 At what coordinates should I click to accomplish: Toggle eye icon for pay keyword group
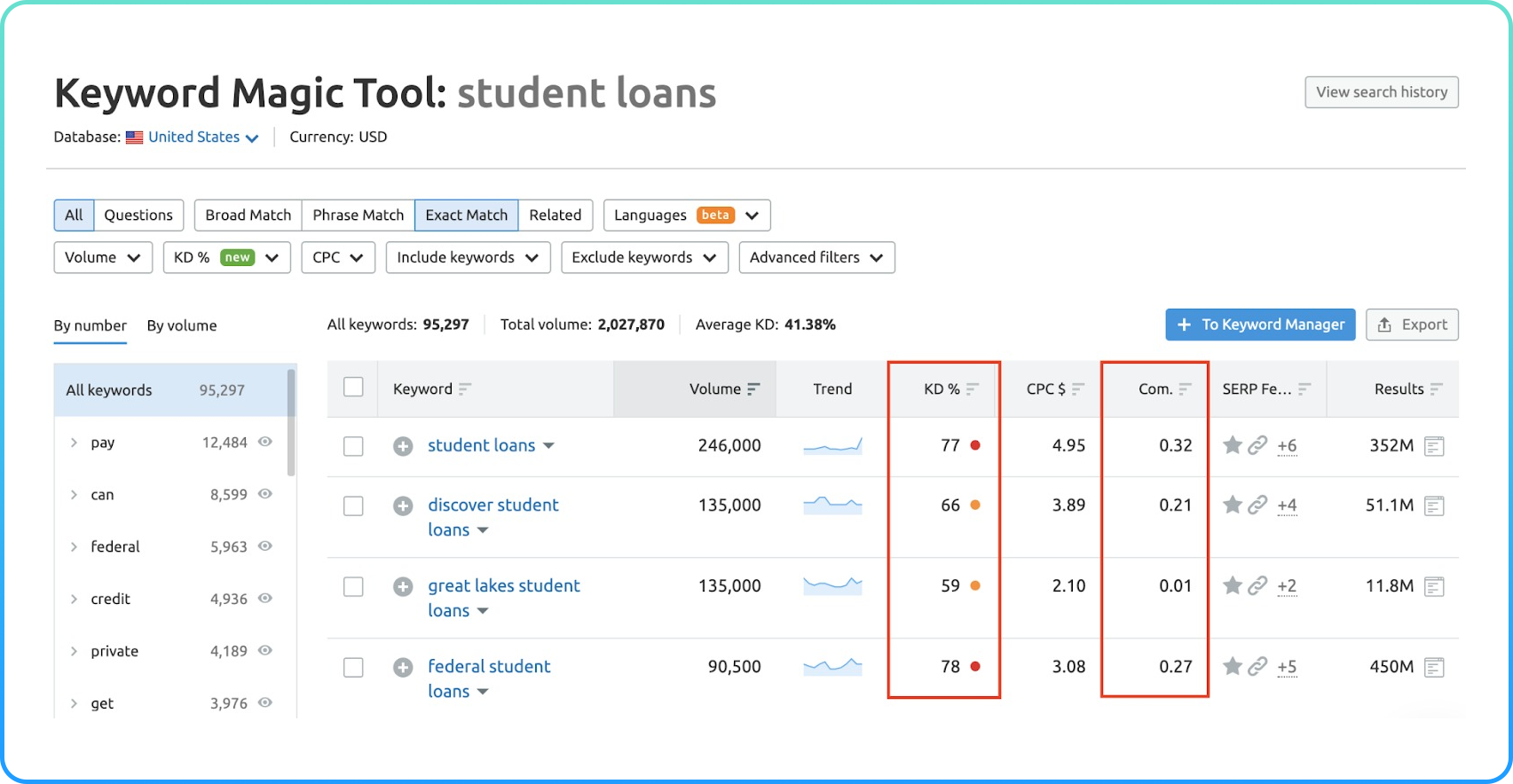[x=264, y=442]
